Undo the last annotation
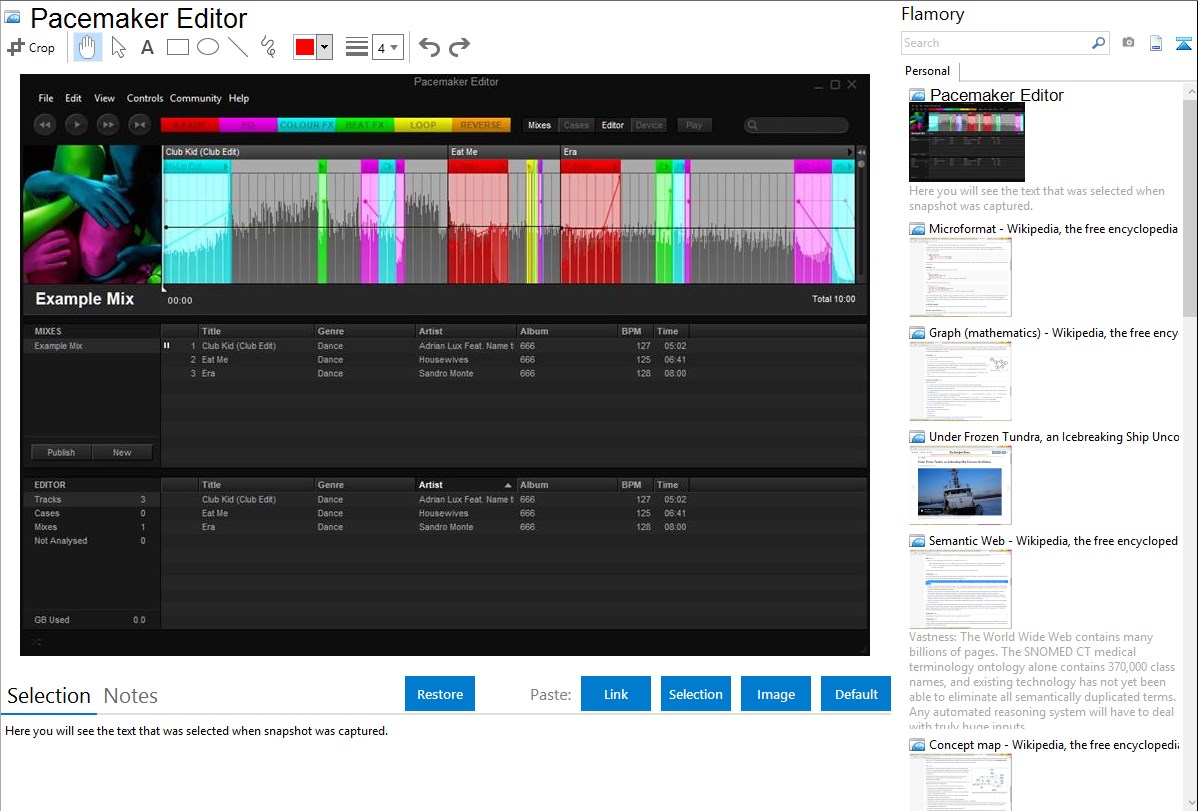 [x=429, y=47]
